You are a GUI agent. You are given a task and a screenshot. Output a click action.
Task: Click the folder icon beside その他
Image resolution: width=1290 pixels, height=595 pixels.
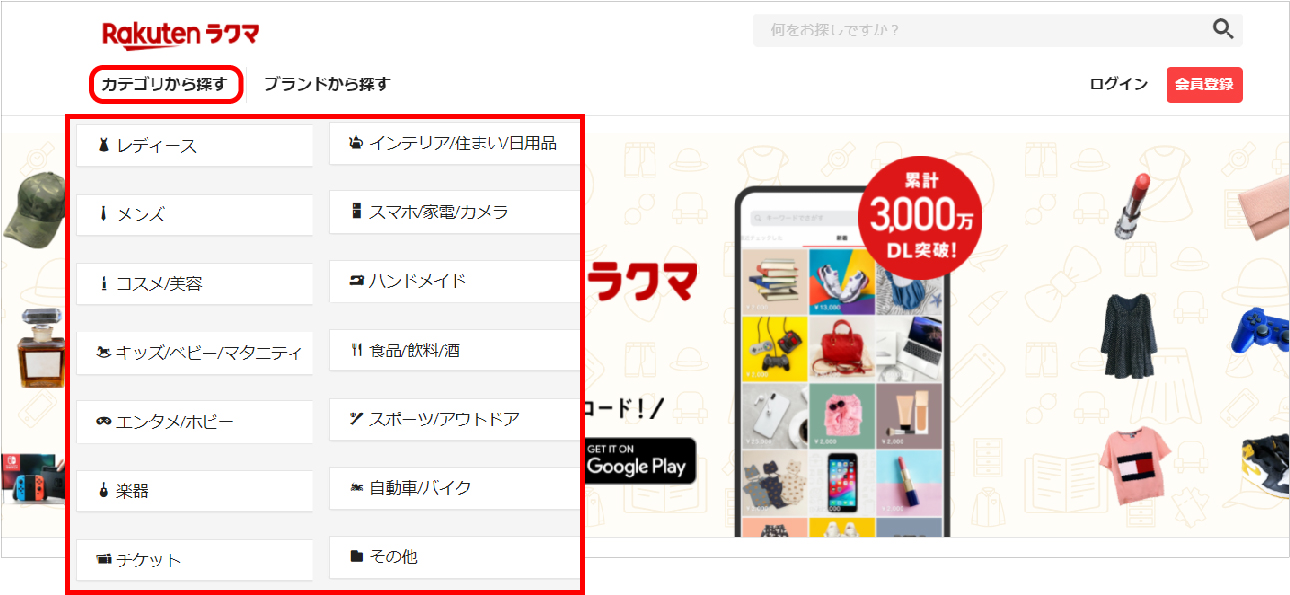(356, 556)
